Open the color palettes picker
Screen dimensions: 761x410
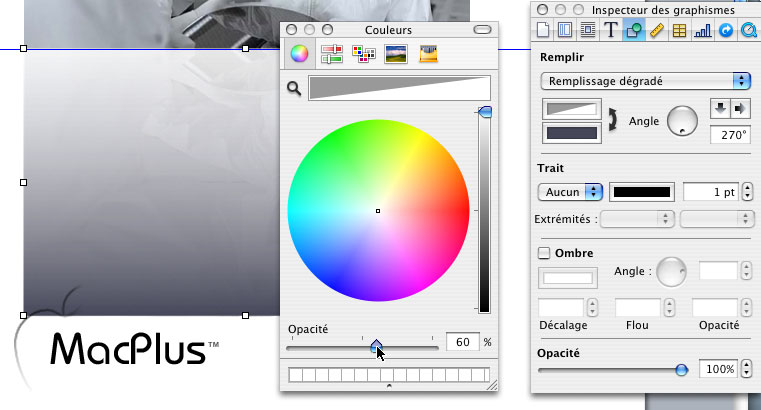(x=364, y=54)
